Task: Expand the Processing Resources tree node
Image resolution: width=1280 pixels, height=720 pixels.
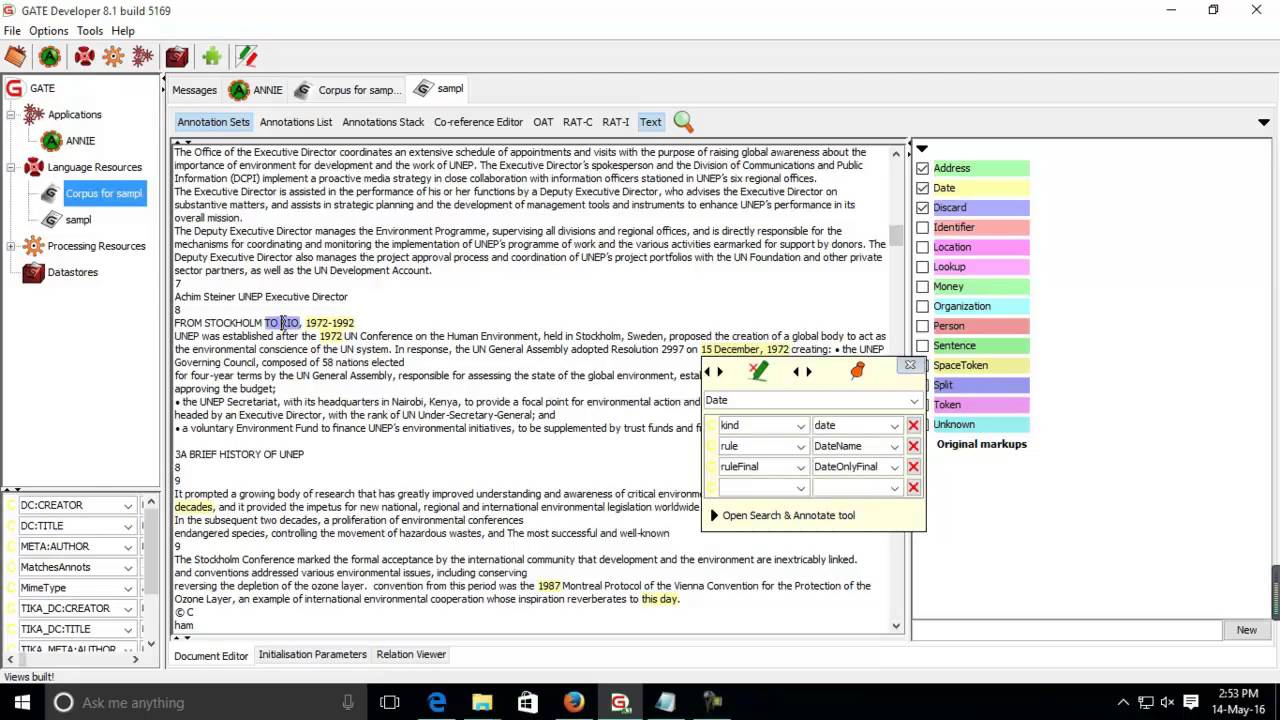Action: (x=11, y=246)
